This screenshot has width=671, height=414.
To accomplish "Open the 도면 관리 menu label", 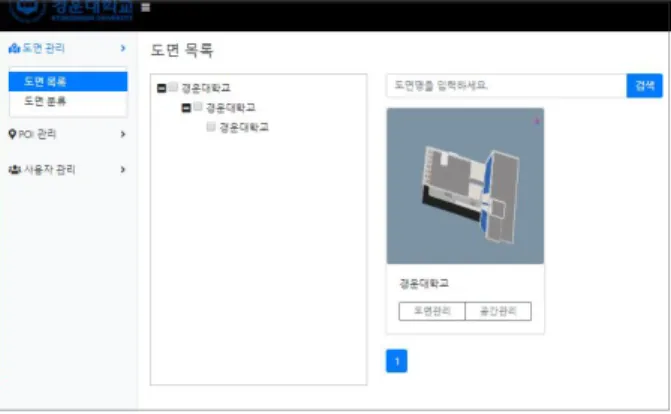I will click(43, 48).
